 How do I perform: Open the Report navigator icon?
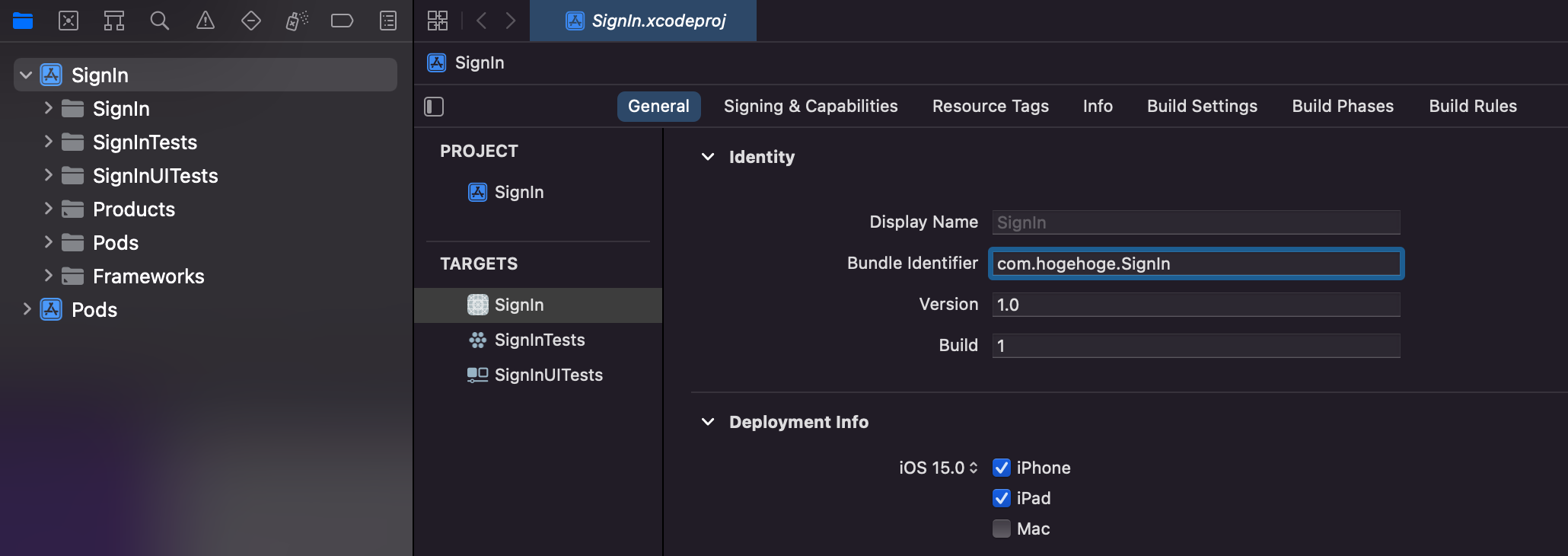[388, 21]
